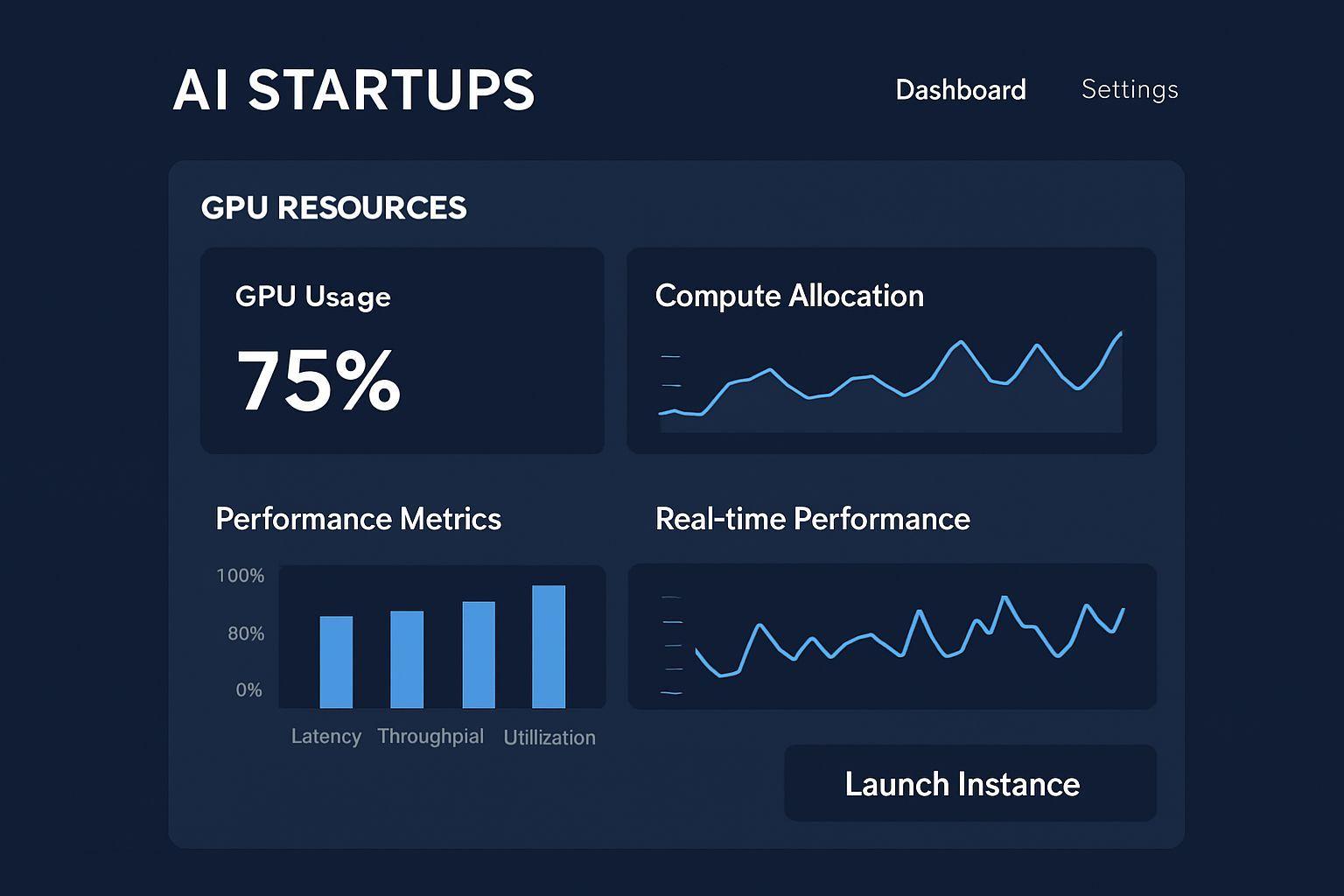Click the 0% y-axis label
1344x896 pixels.
[x=248, y=690]
